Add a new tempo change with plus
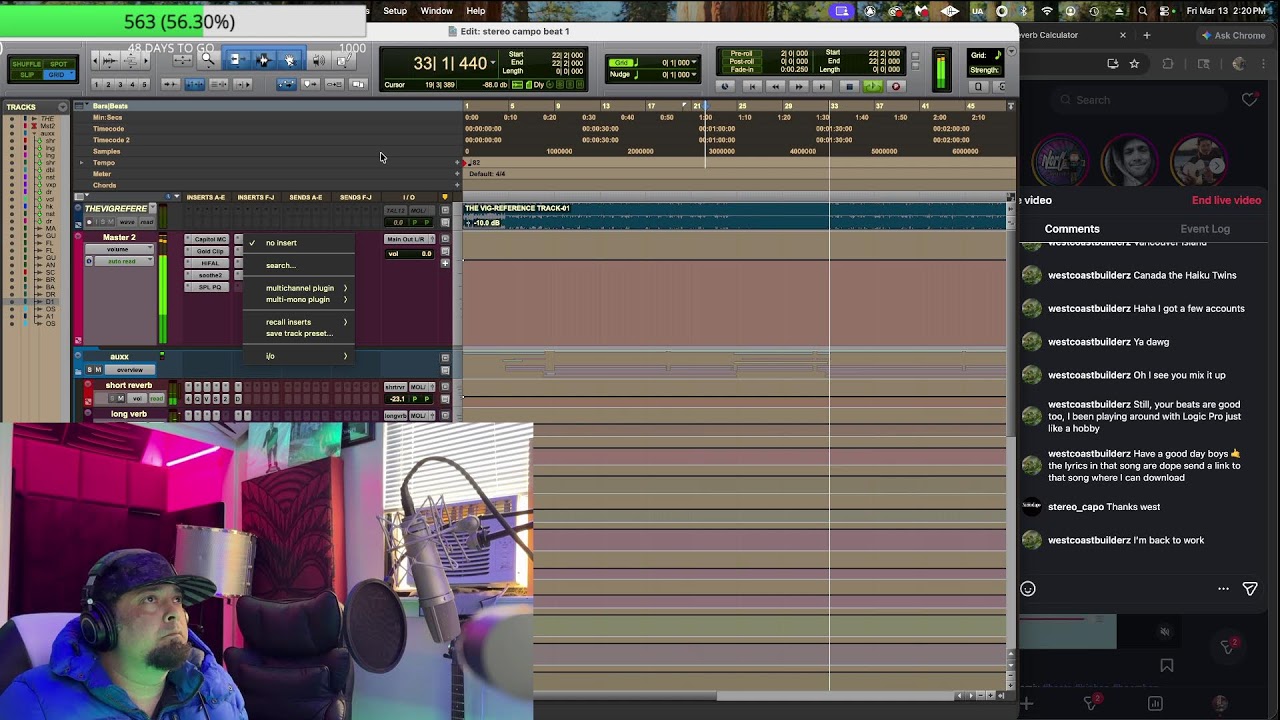This screenshot has height=720, width=1280. [458, 162]
